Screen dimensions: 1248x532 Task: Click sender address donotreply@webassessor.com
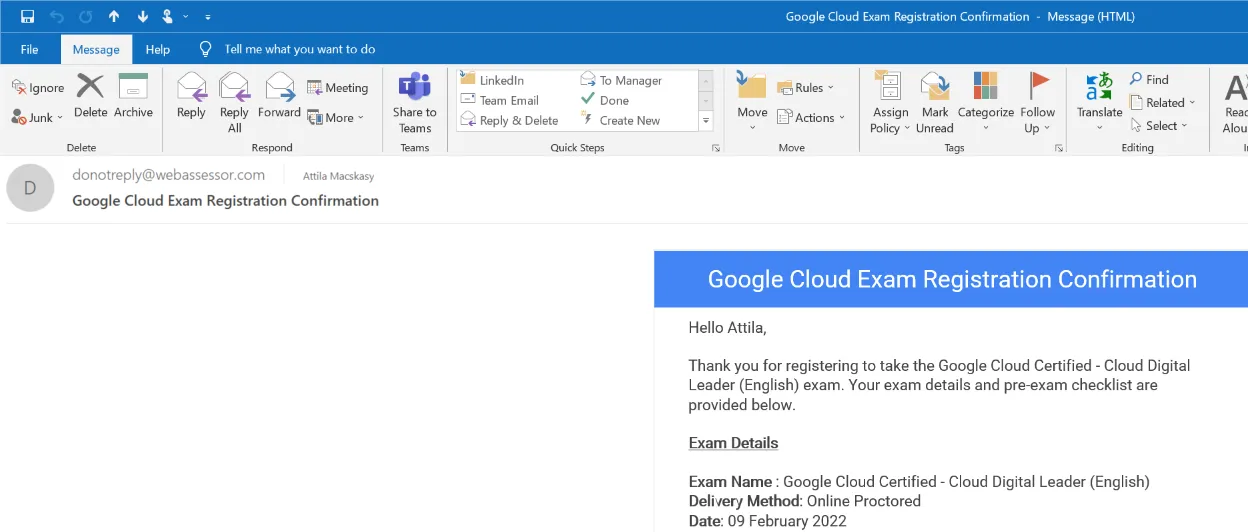tap(169, 175)
